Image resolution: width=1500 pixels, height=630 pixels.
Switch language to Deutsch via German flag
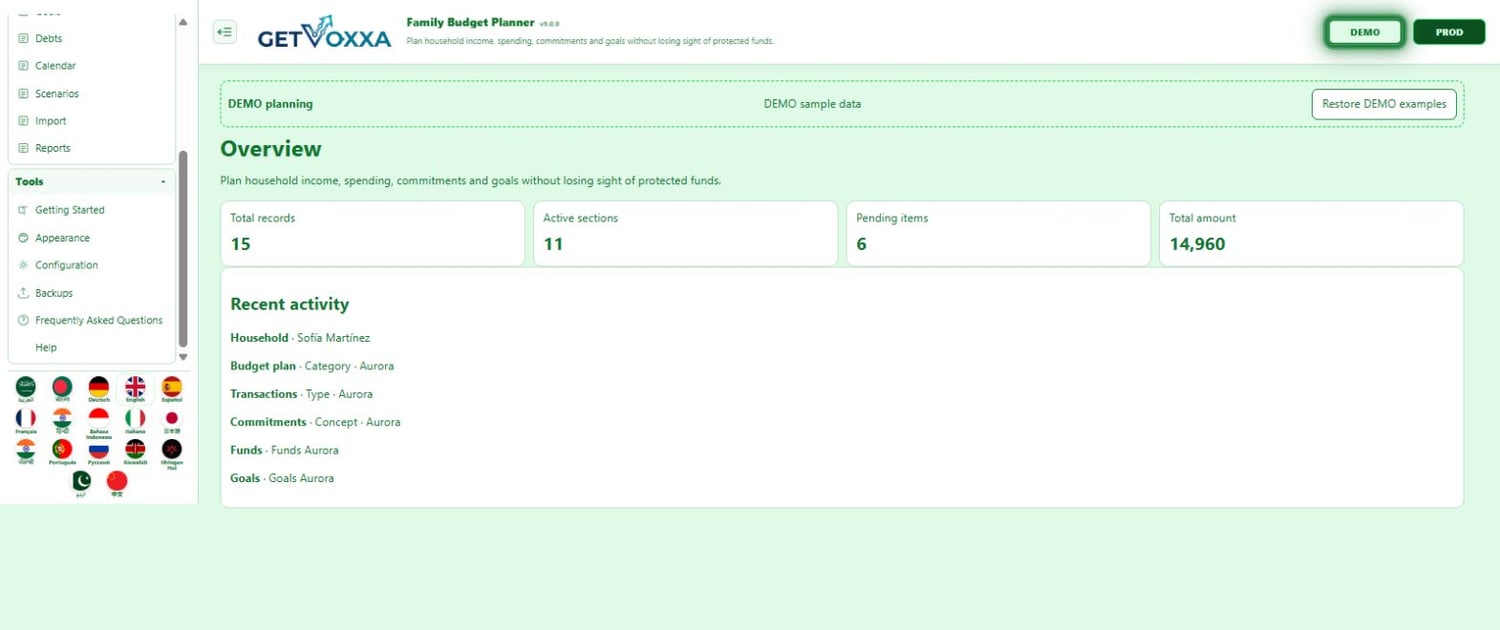(98, 390)
